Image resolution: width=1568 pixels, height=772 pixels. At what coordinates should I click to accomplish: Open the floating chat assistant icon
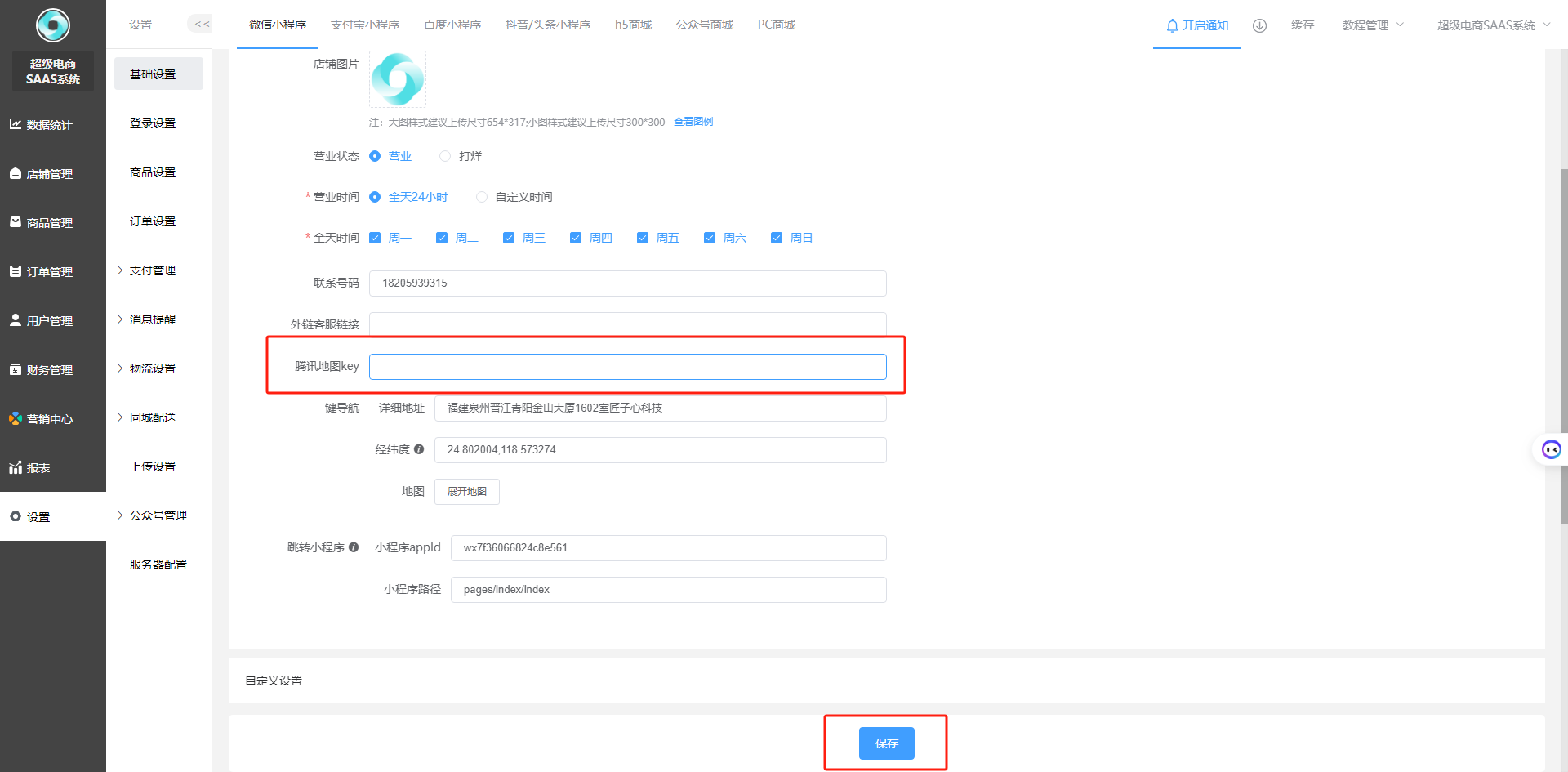[1551, 449]
